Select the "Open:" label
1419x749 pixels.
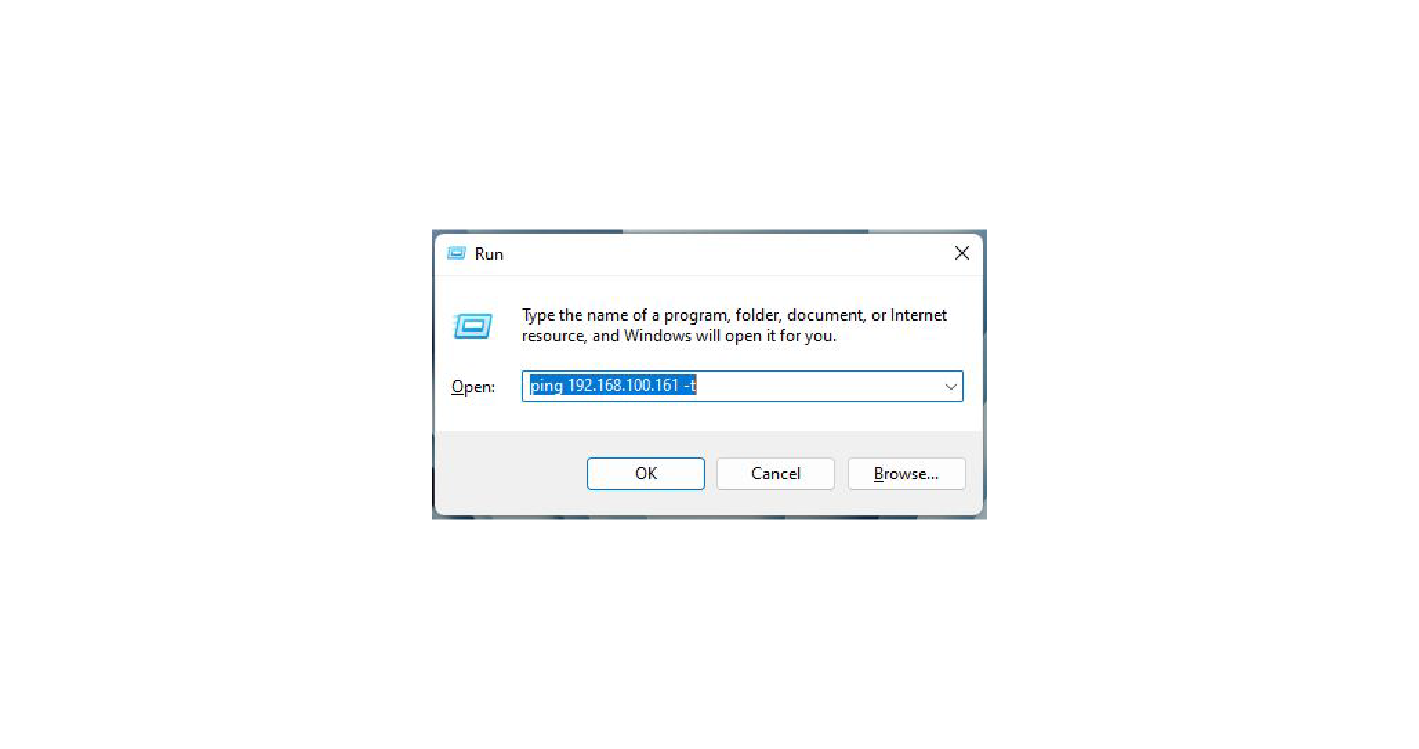tap(473, 387)
